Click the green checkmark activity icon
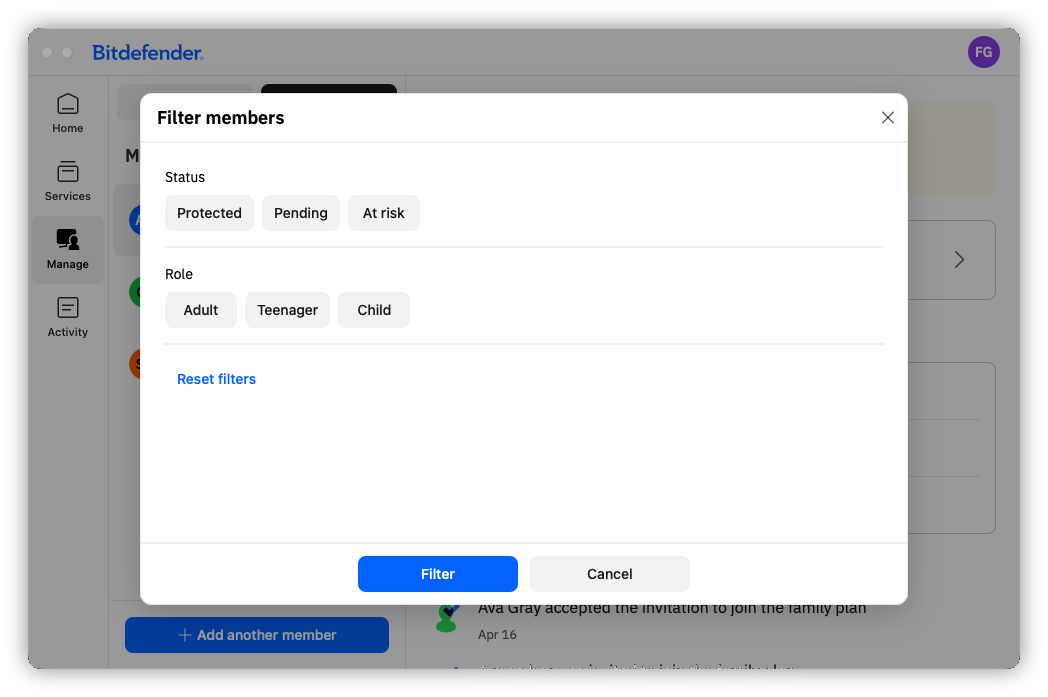This screenshot has height=697, width=1048. tap(447, 618)
